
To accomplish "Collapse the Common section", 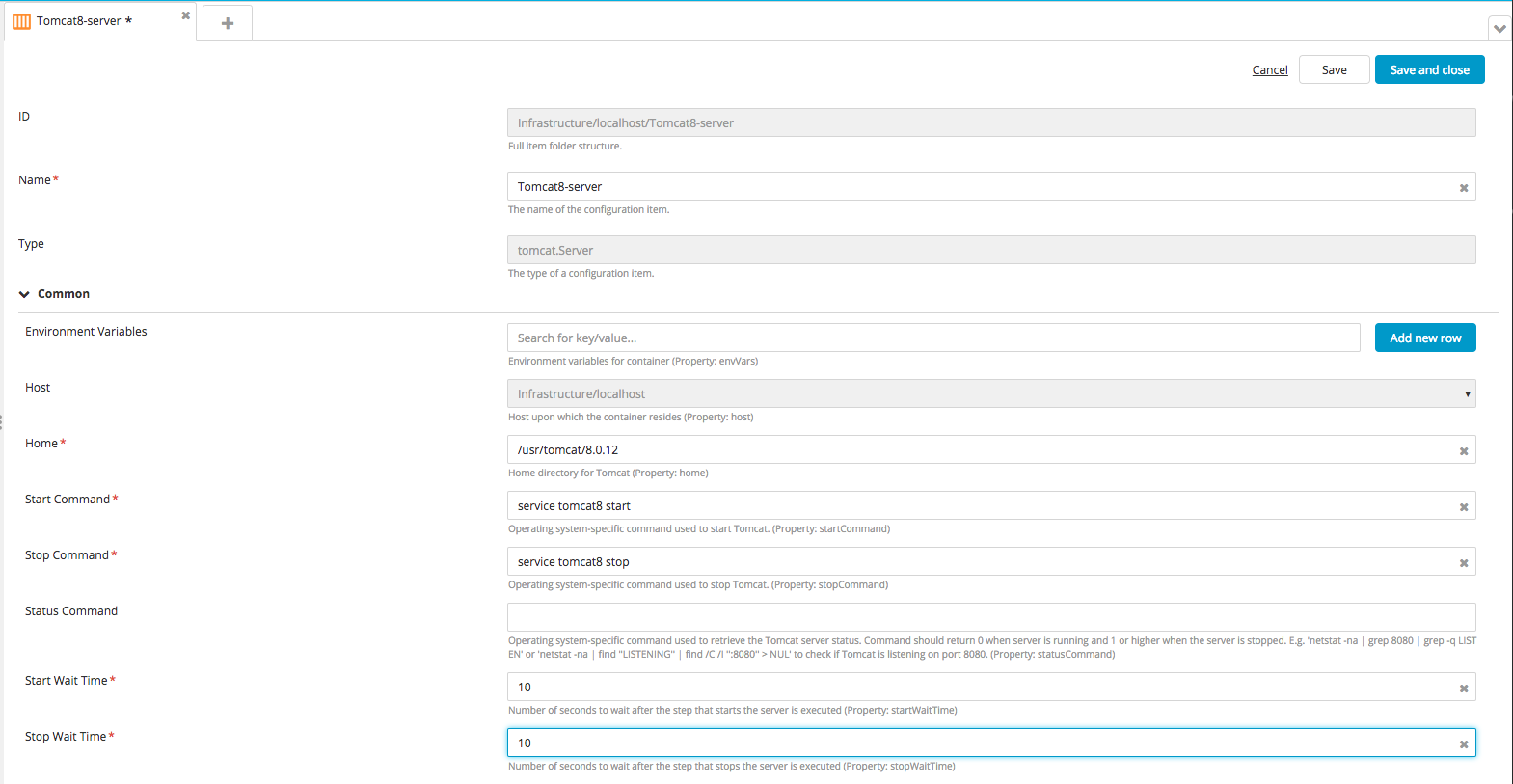I will [24, 294].
